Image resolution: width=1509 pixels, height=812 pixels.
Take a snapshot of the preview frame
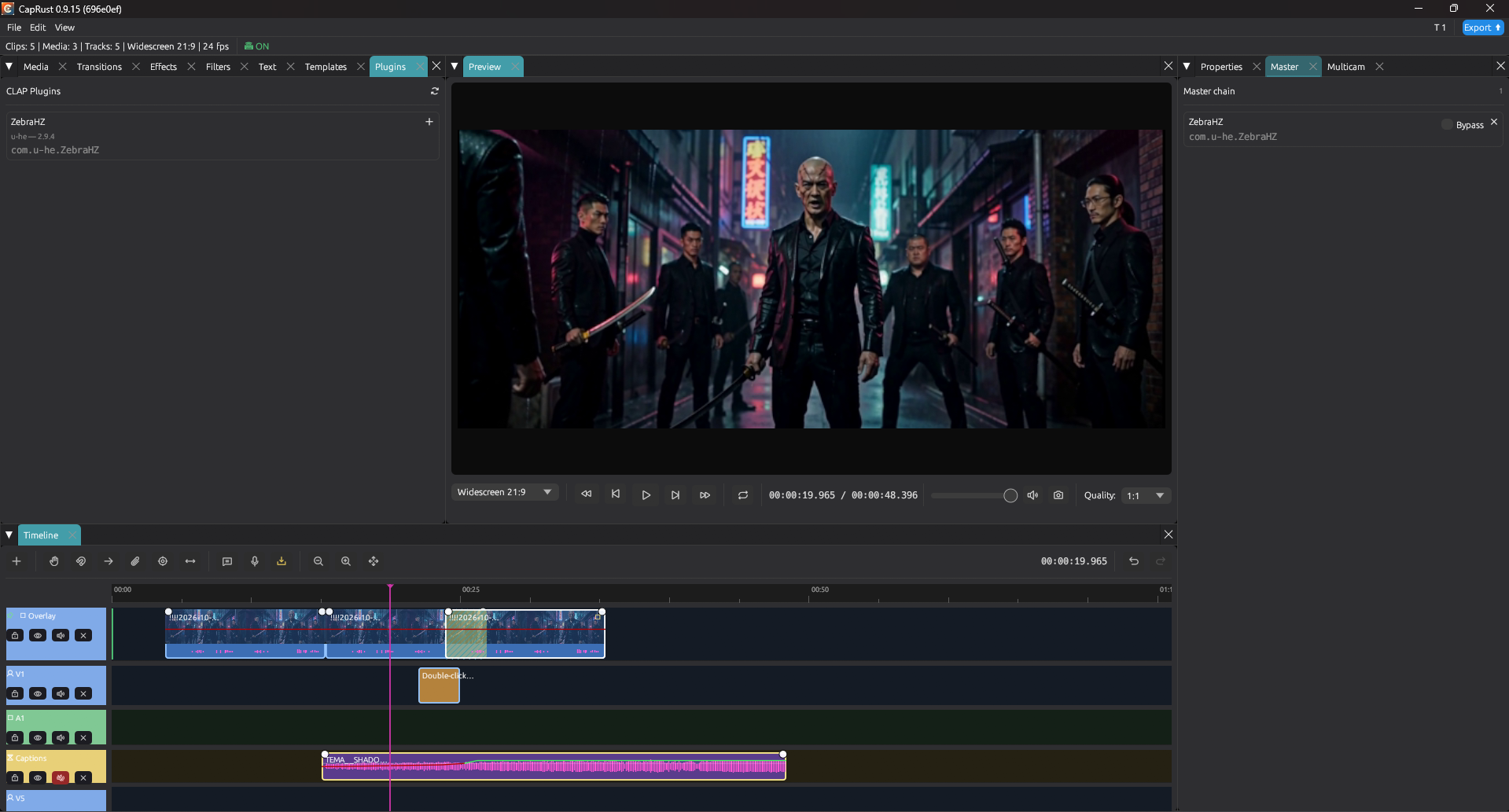click(x=1058, y=495)
